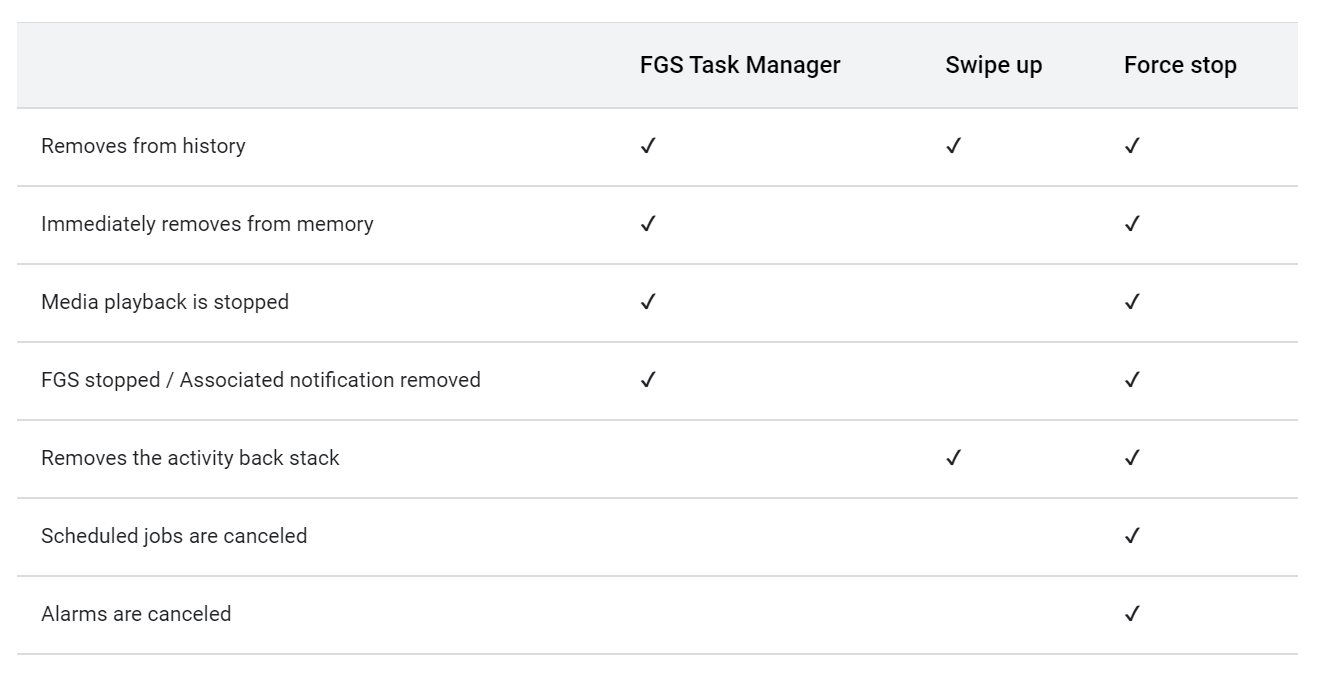Click FGS Task Manager checkmark for FGS stopped row
Screen dimensions: 1323x682
648,380
